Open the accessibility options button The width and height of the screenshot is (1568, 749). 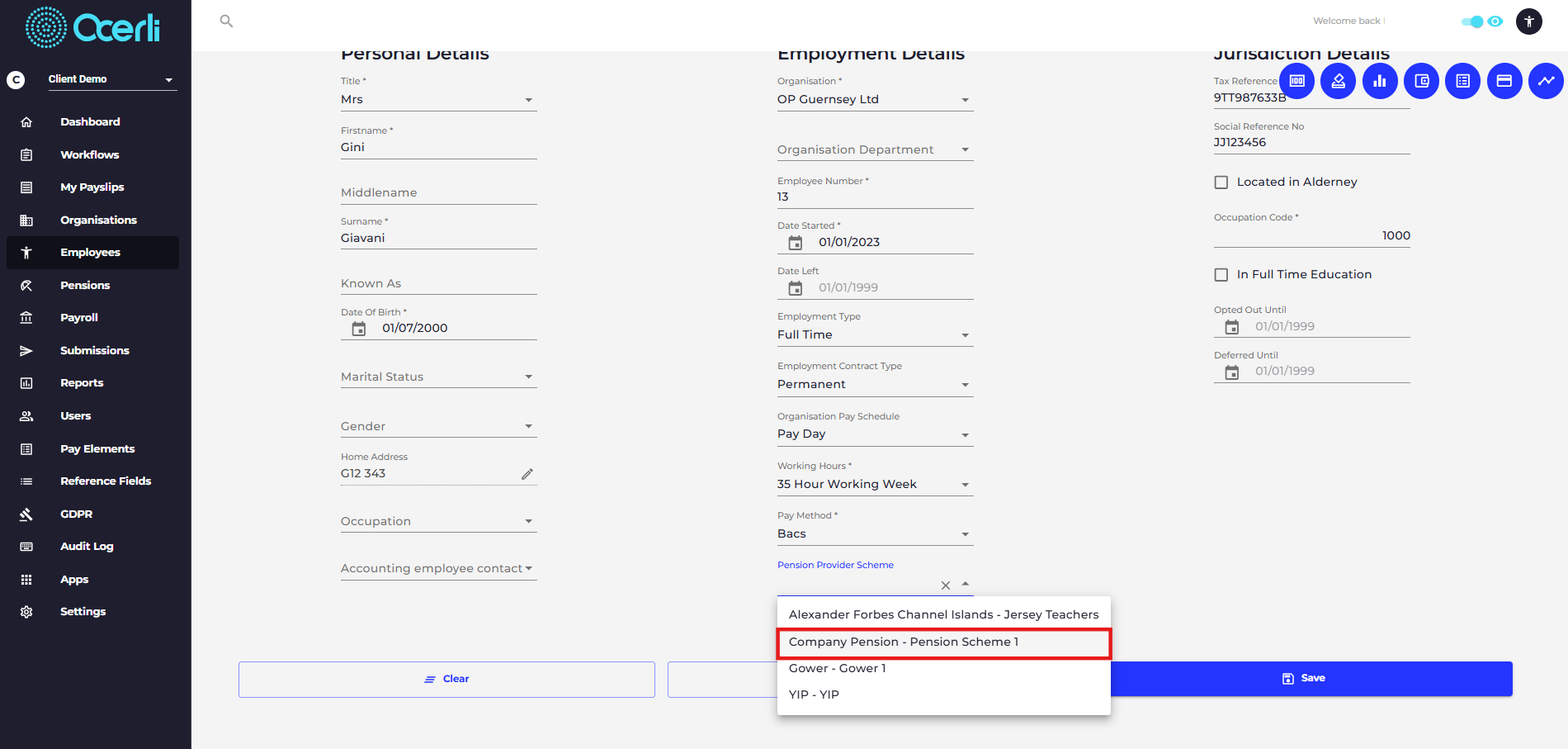(x=1528, y=21)
